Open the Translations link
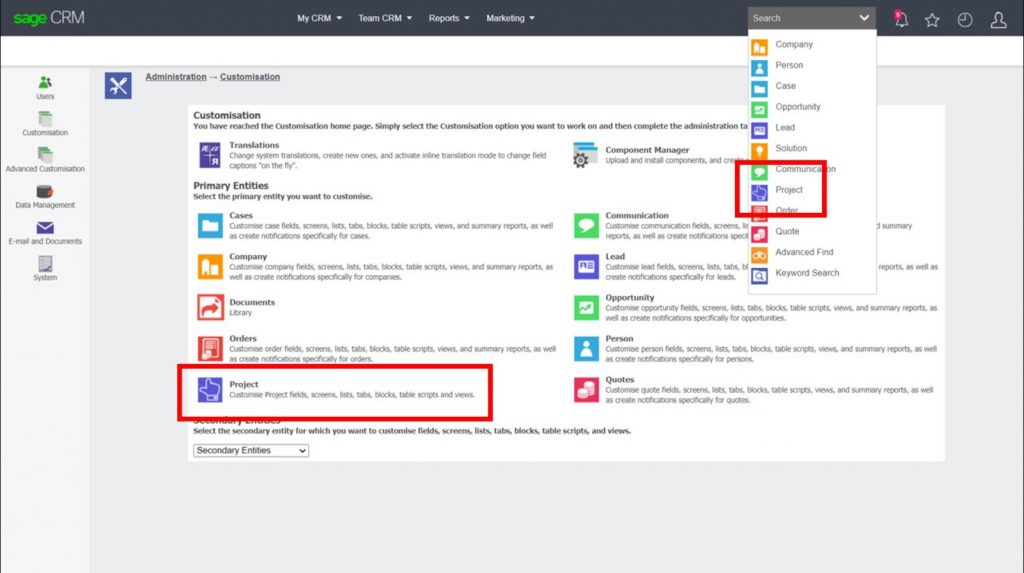 pyautogui.click(x=254, y=145)
